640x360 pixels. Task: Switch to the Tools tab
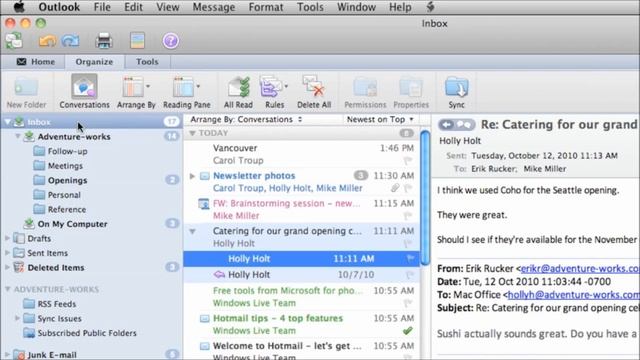[x=147, y=62]
